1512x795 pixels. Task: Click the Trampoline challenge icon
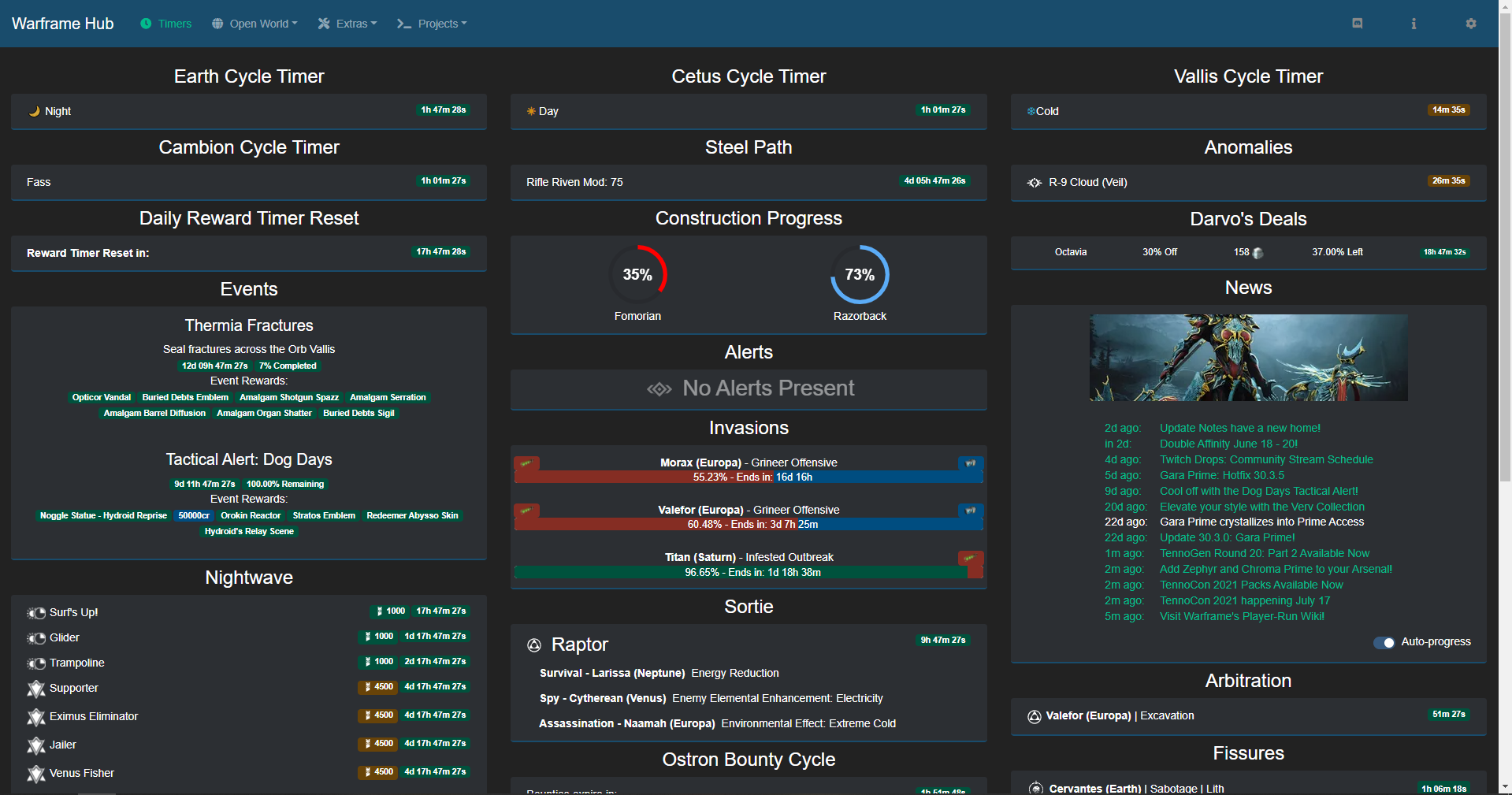pos(36,663)
